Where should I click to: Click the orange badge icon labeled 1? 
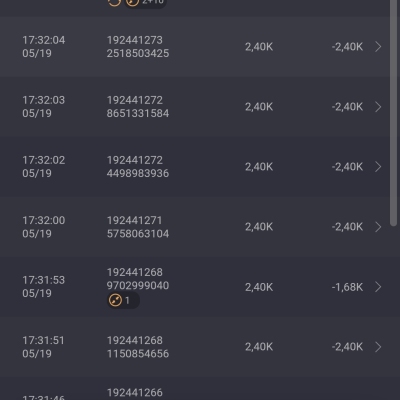point(123,300)
